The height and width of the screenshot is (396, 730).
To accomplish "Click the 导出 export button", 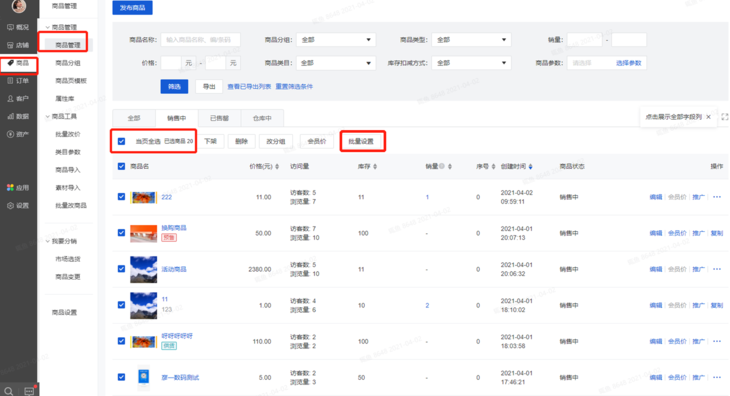I will click(209, 87).
